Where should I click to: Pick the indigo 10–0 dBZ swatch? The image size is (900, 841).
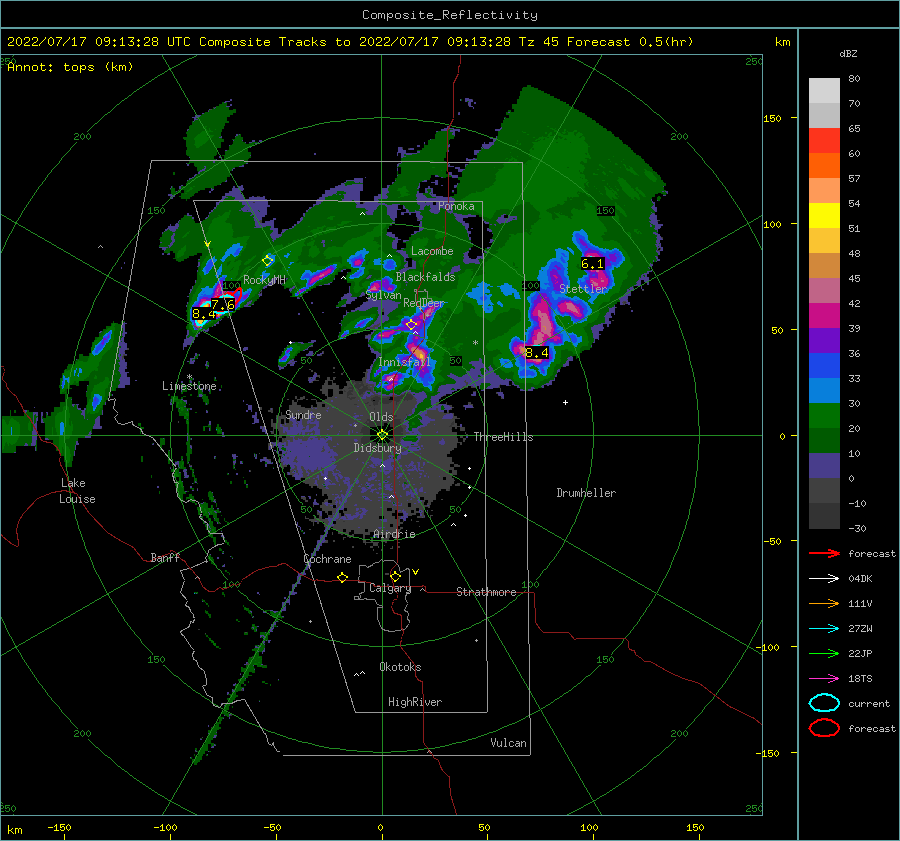(824, 466)
